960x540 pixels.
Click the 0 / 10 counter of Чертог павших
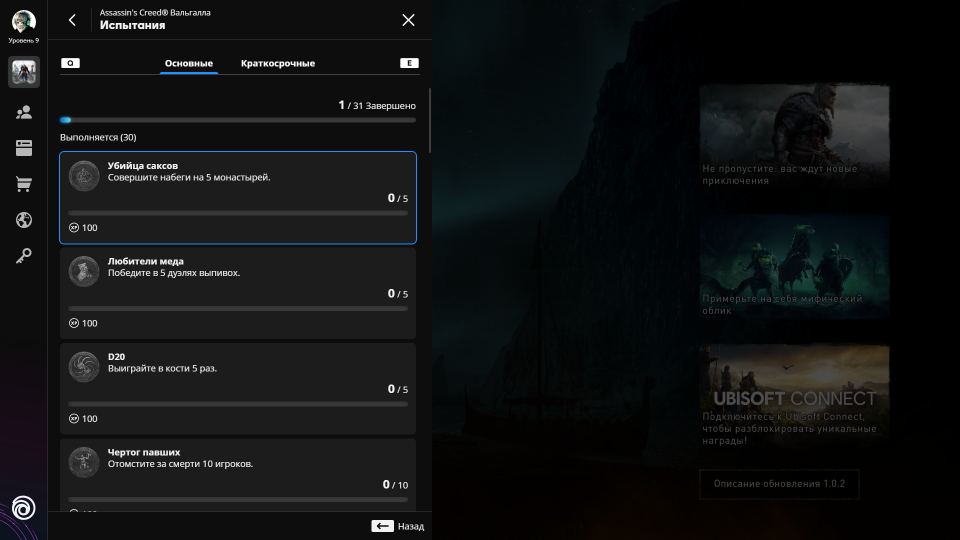pyautogui.click(x=395, y=484)
